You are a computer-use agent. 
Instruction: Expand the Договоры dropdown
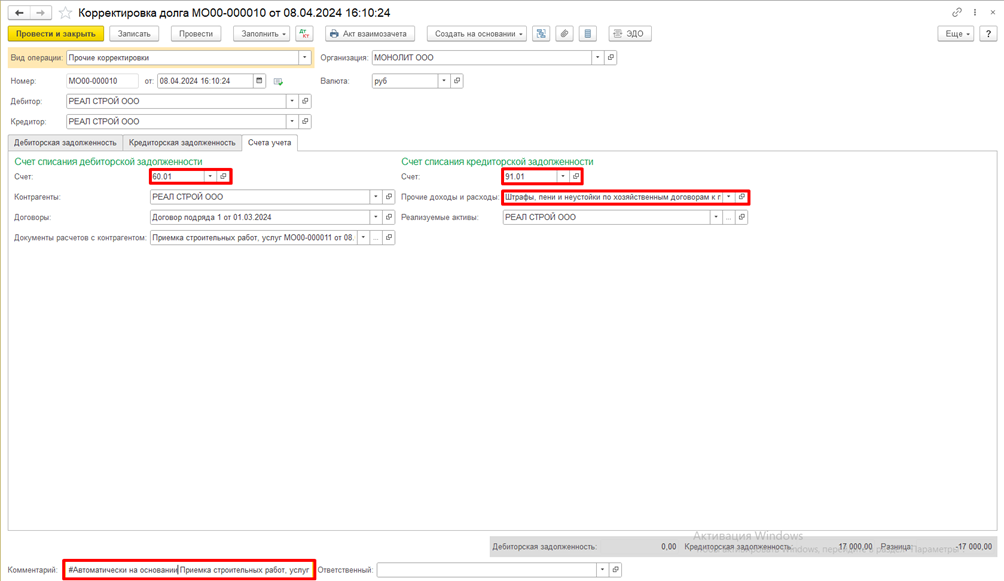coord(376,217)
